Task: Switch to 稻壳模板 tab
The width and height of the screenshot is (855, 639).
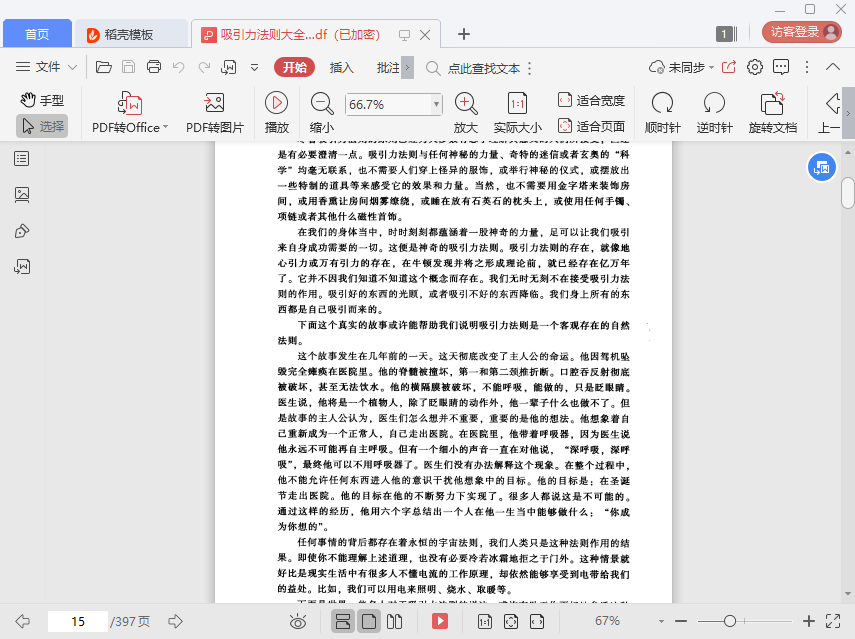Action: pyautogui.click(x=131, y=34)
